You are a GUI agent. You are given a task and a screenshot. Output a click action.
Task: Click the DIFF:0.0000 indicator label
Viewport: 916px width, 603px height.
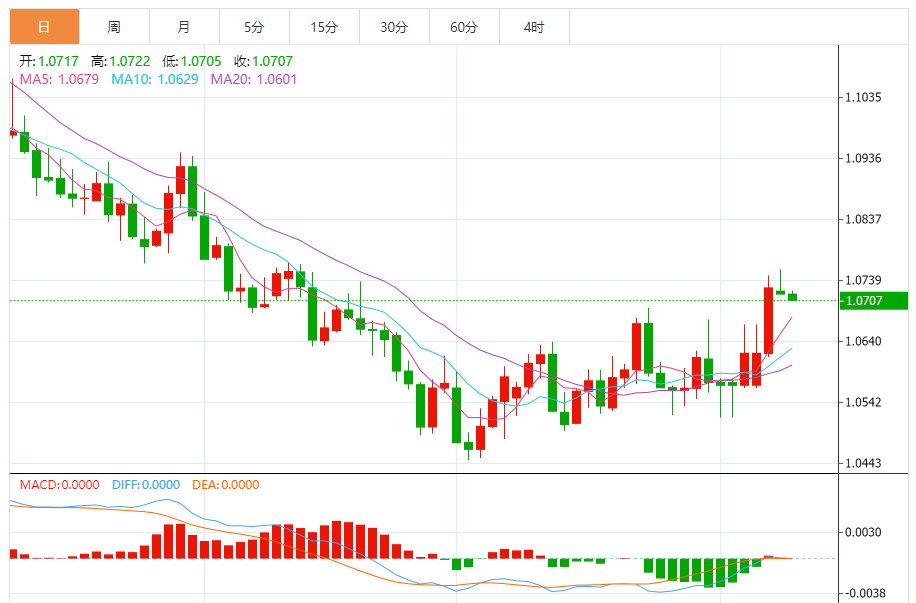coord(146,485)
